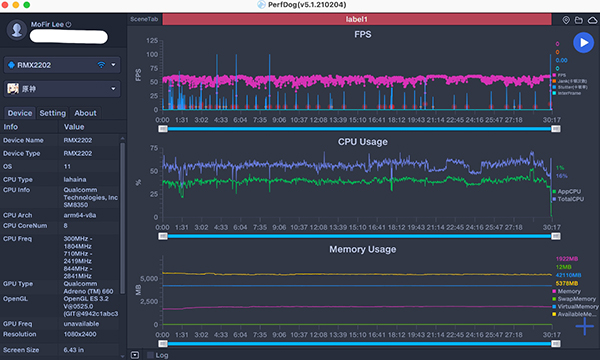
Task: Toggle the FPS legend series
Action: click(559, 75)
